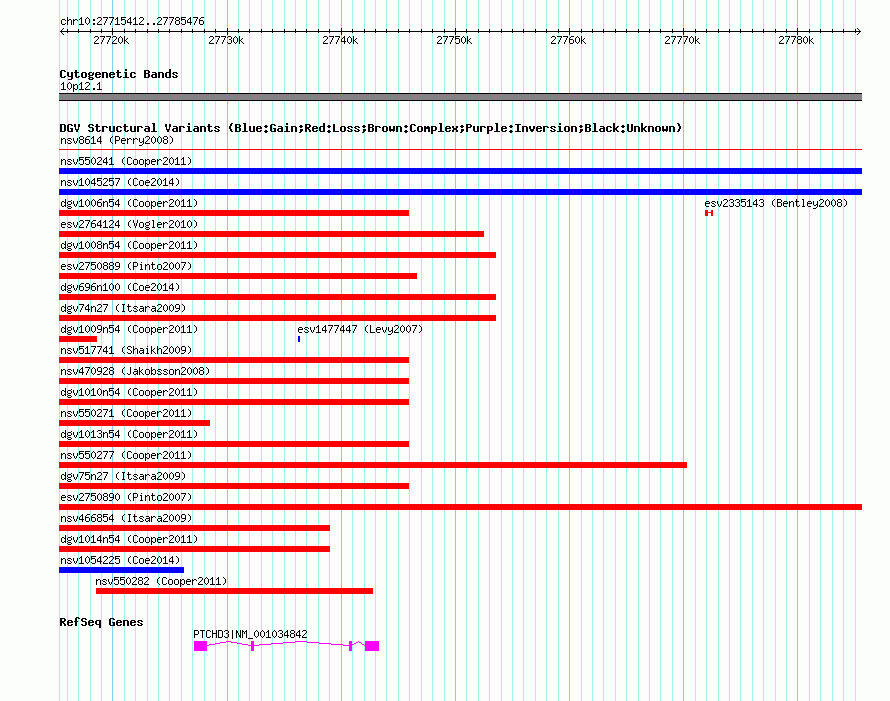Select the short dgv1009n54 (Cooper2011) red bar

78,339
